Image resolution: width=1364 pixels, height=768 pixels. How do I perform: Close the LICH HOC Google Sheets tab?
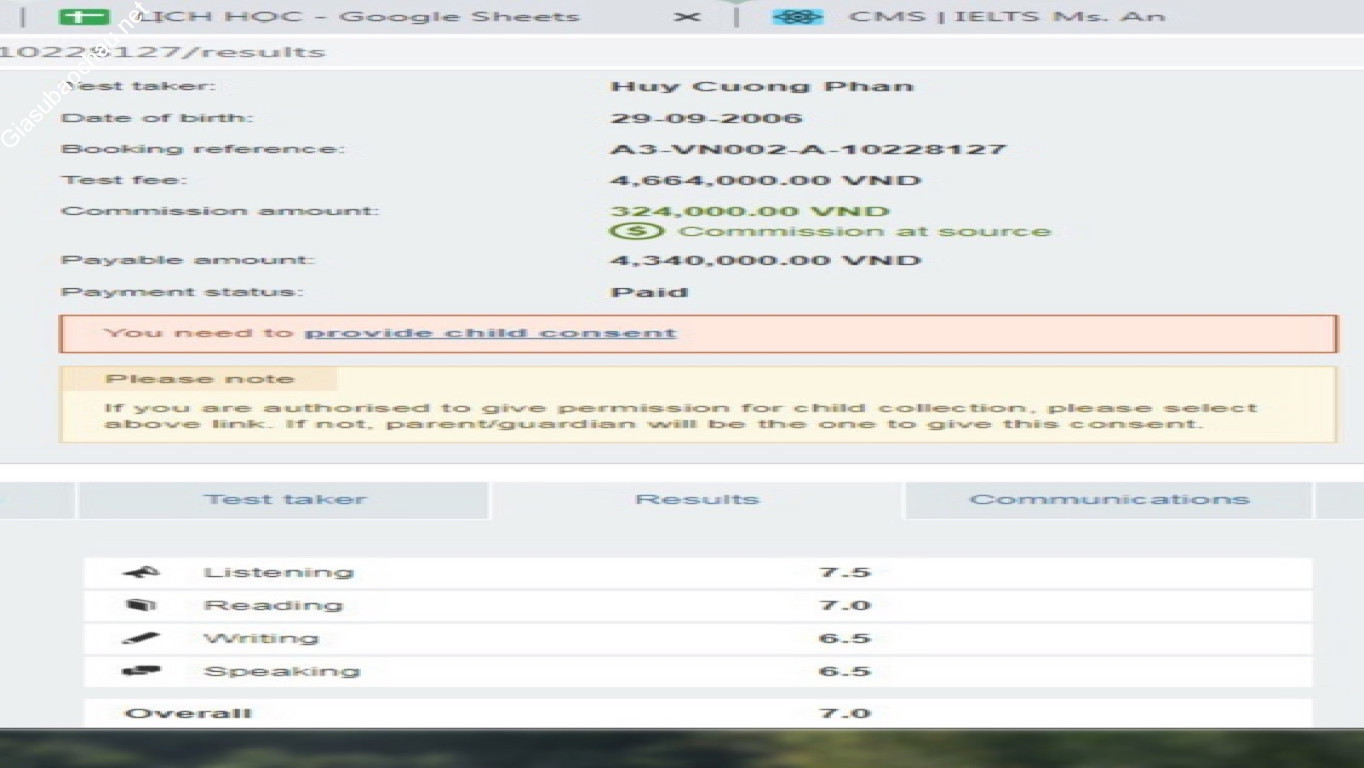pyautogui.click(x=686, y=17)
